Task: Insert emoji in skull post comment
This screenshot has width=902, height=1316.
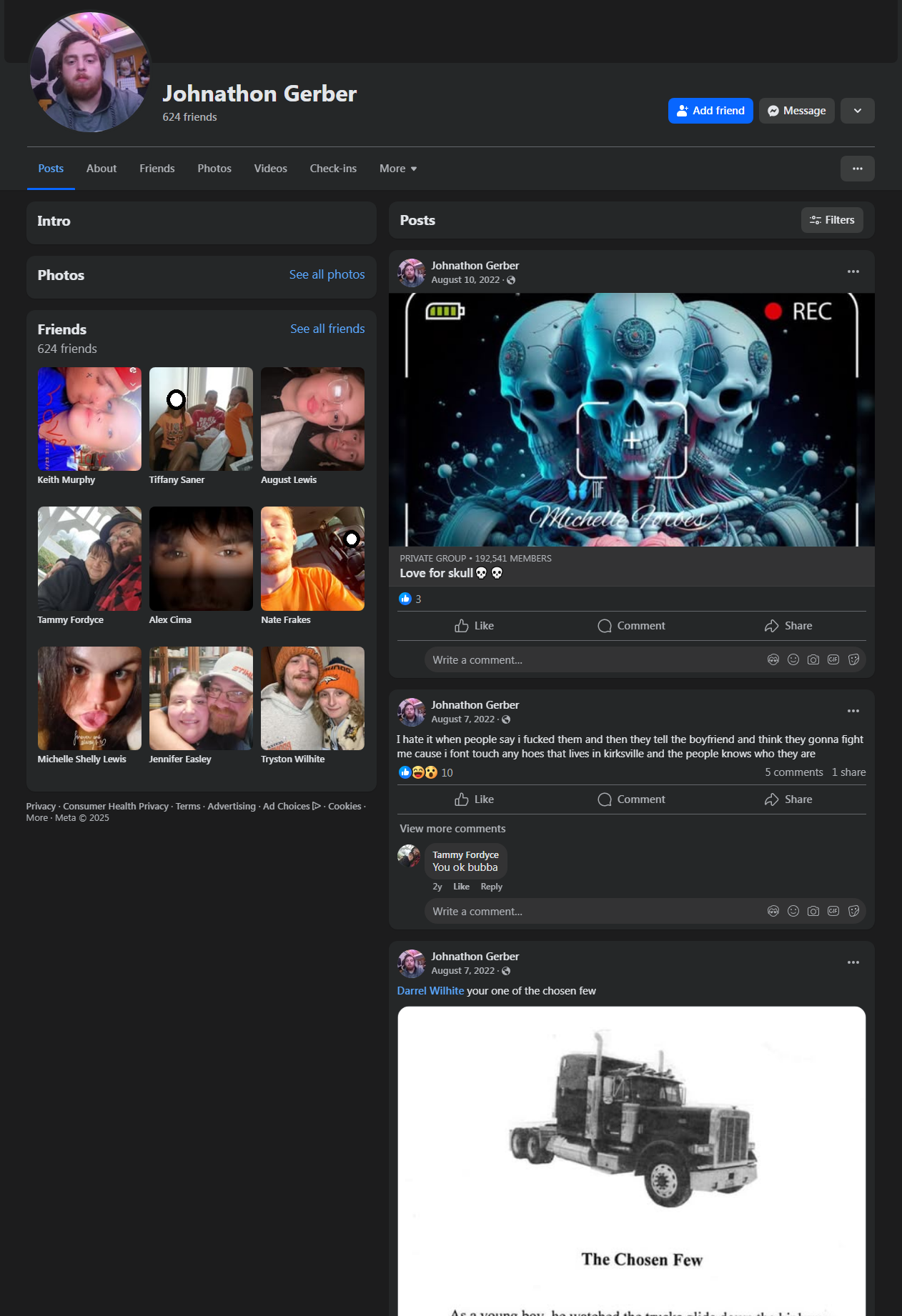Action: [793, 659]
